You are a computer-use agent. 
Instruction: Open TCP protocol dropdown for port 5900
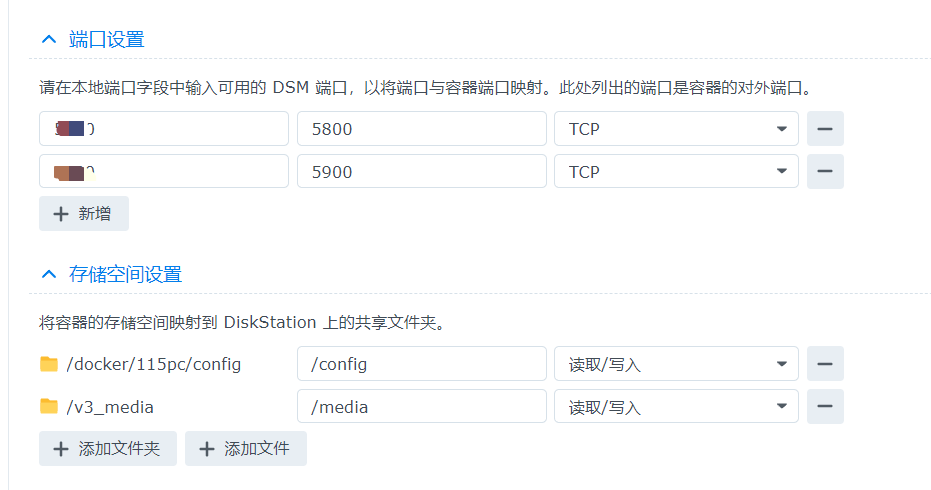click(x=676, y=171)
